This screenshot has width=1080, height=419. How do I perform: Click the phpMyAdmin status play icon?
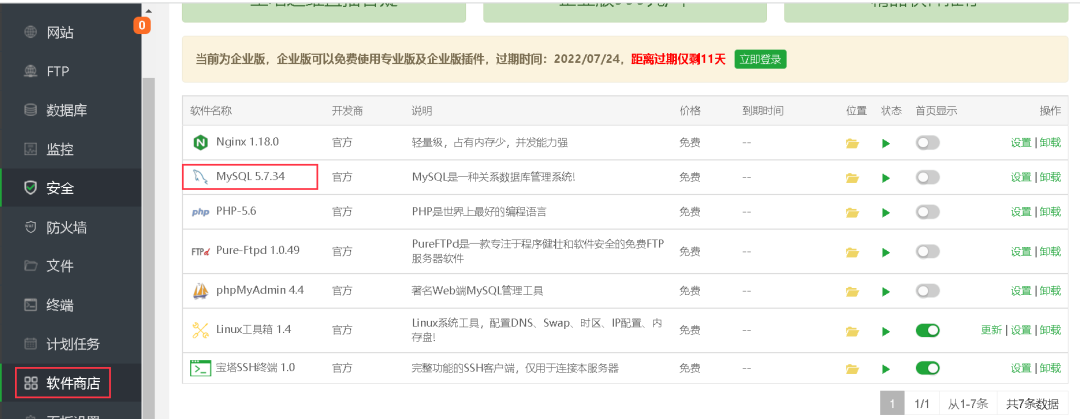tap(886, 291)
